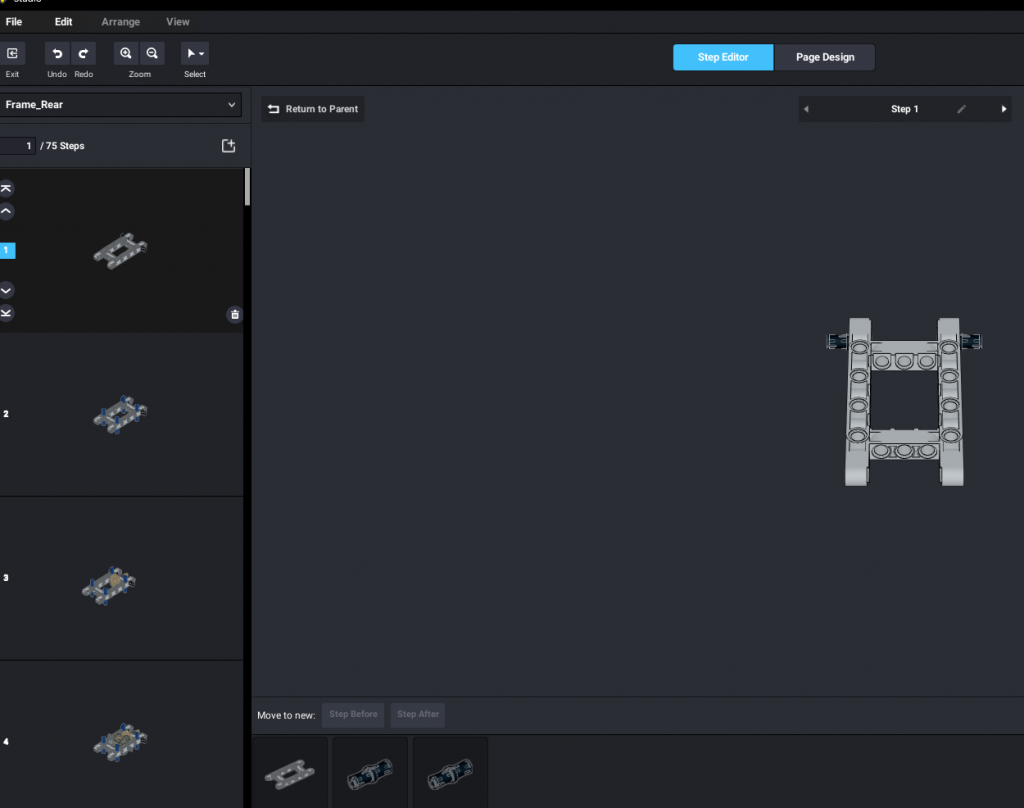Select the first dark pin part thumbnail
Viewport: 1024px width, 808px height.
coord(370,773)
